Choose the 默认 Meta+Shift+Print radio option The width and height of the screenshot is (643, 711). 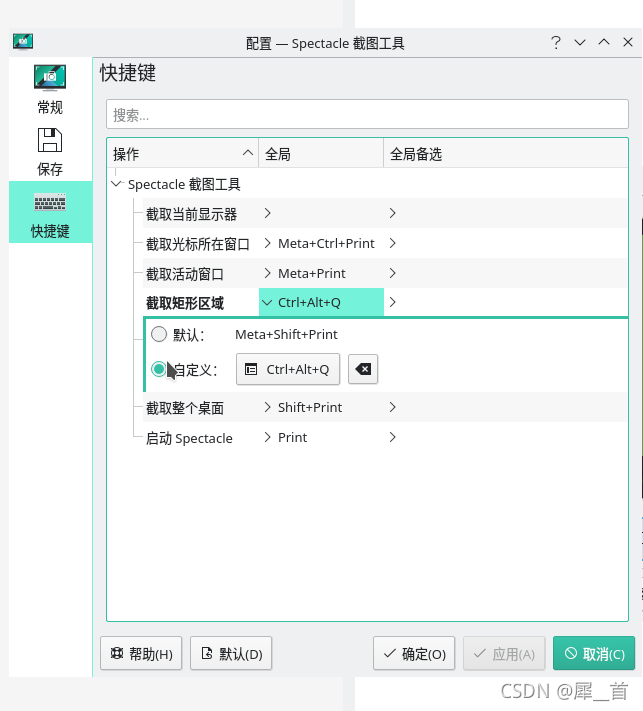(159, 334)
